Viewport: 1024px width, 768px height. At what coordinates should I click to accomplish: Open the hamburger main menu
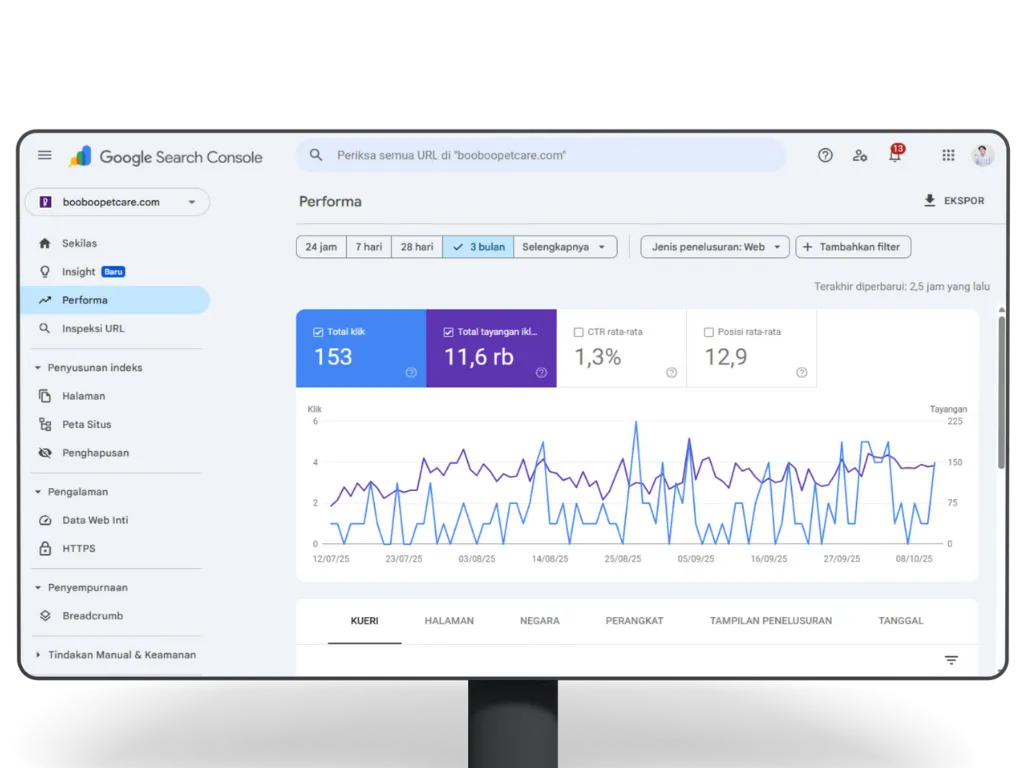[45, 155]
